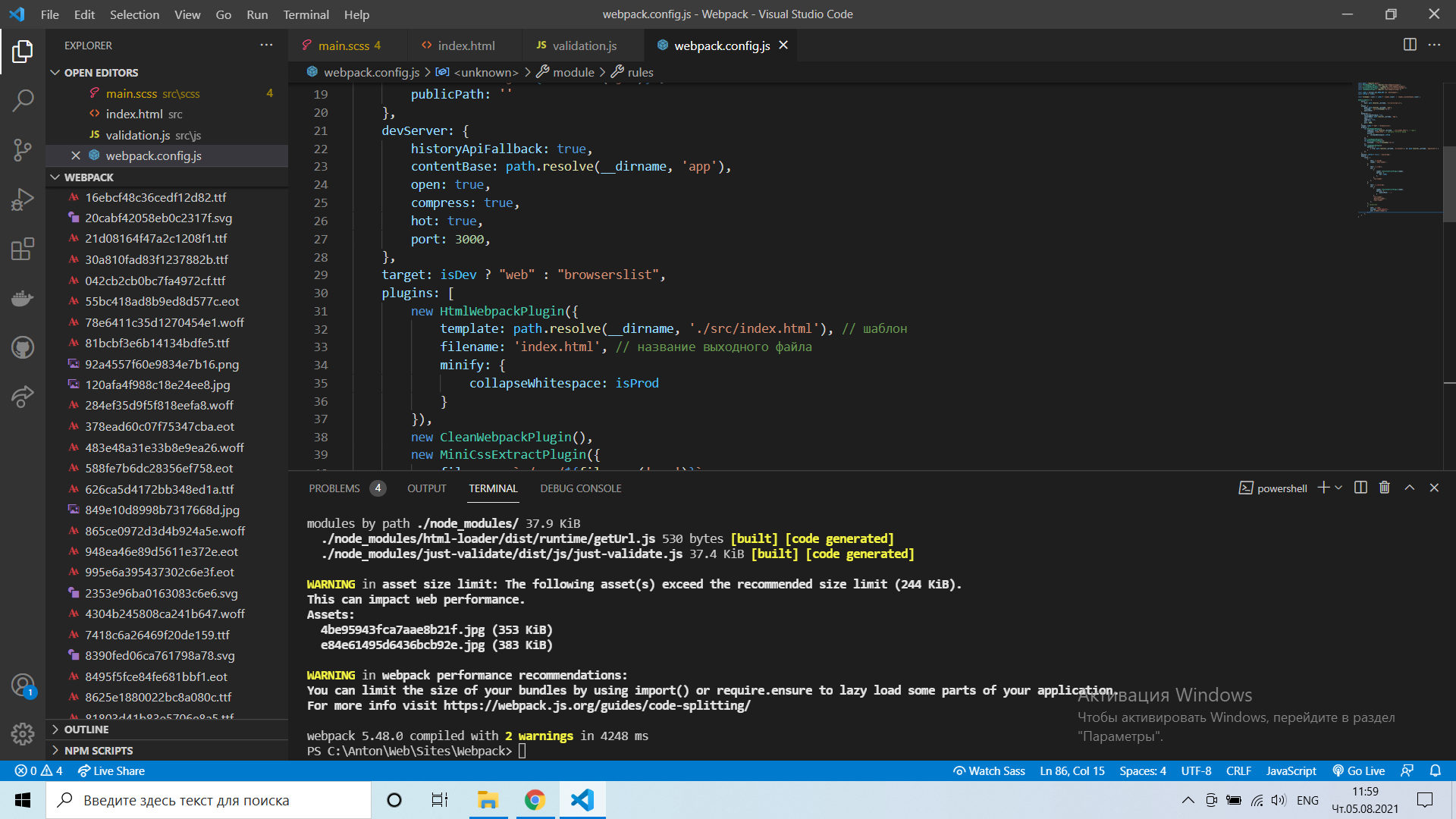Click Watch Sass in status bar

tap(989, 770)
